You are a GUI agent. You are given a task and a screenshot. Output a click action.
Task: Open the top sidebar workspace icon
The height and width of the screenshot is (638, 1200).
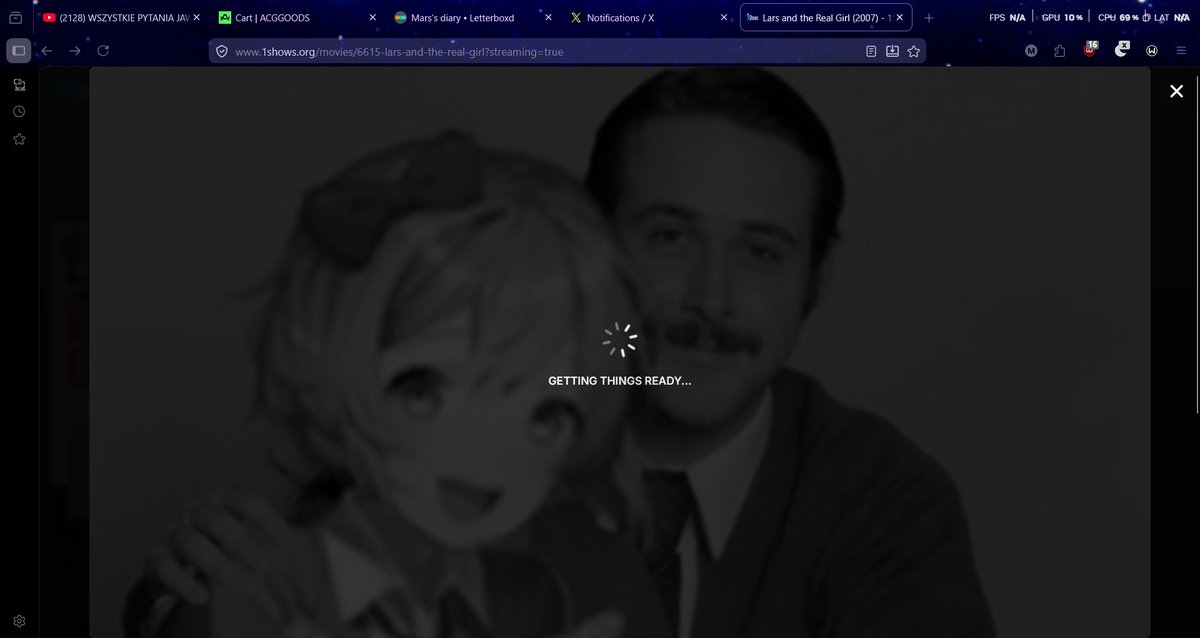[18, 85]
